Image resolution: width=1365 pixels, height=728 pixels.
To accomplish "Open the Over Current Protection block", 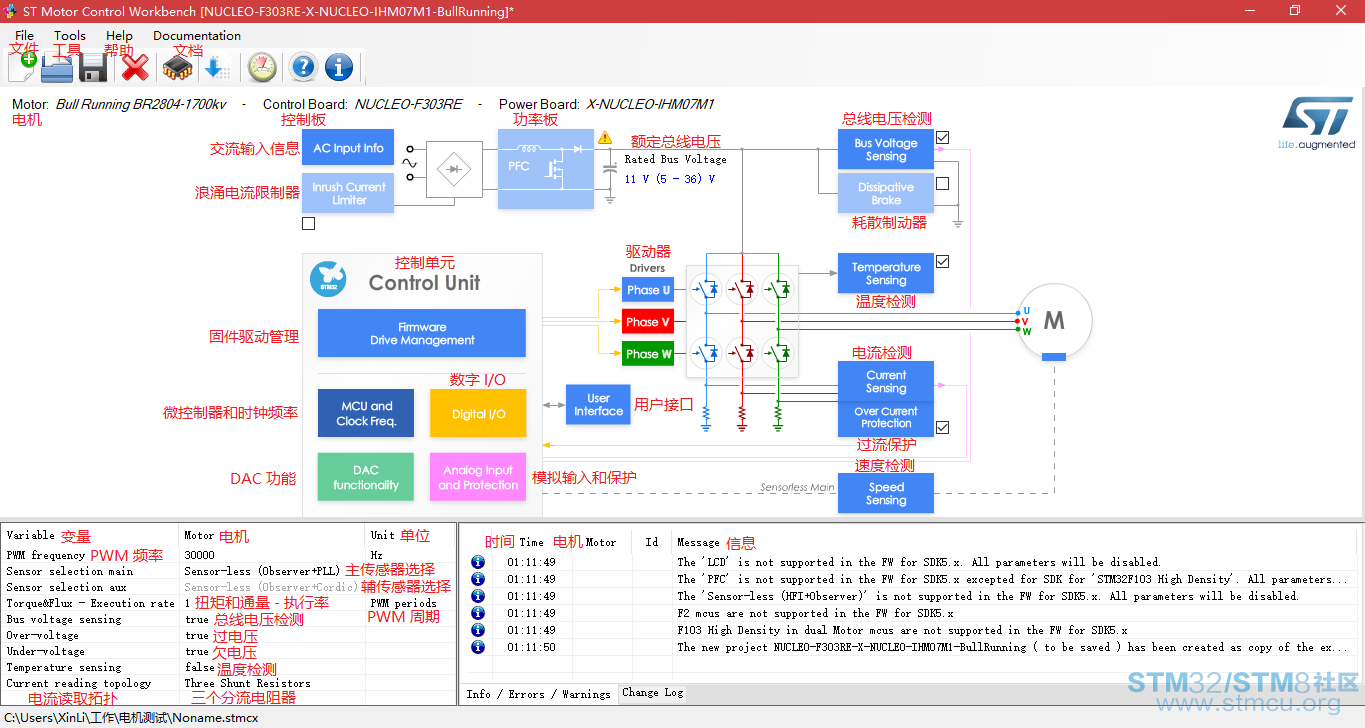I will point(886,417).
